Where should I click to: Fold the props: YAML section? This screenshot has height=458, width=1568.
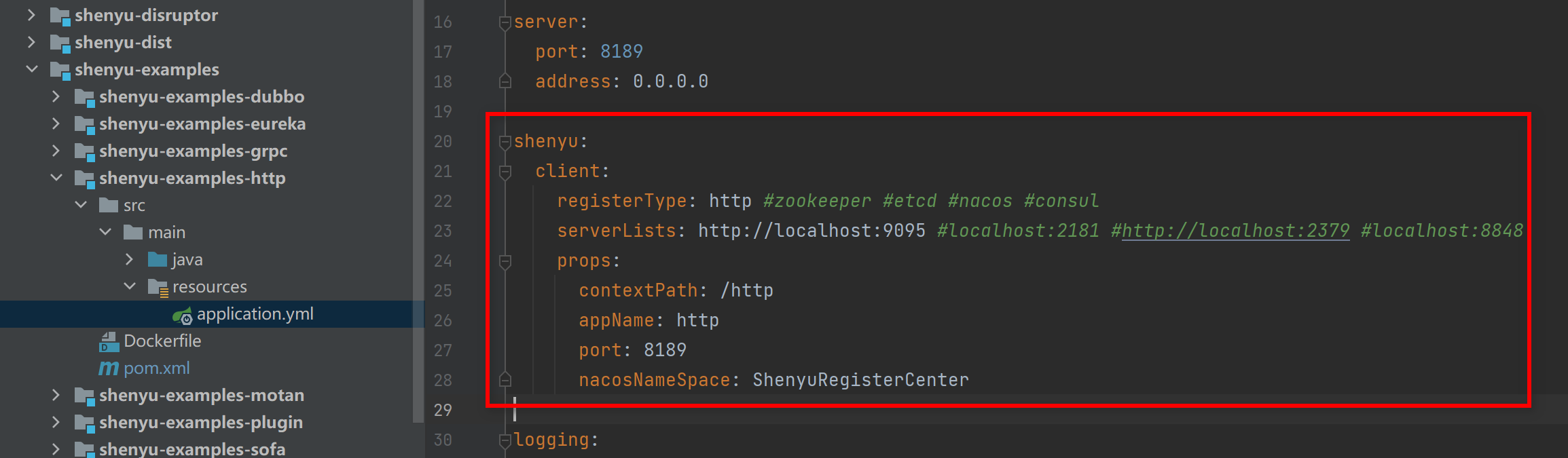[505, 261]
